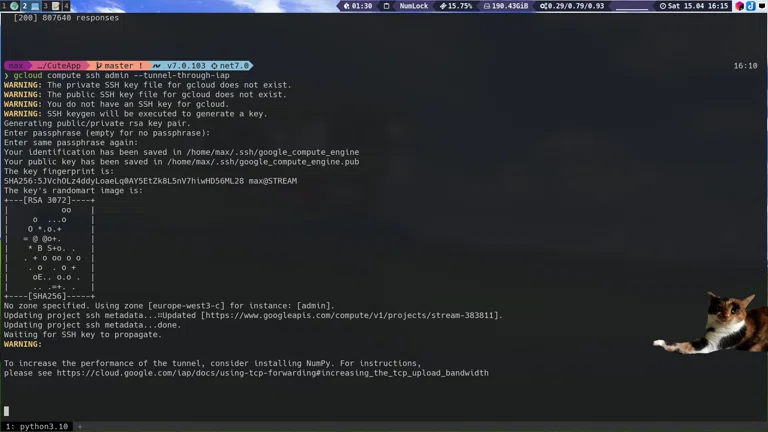
Task: Open the cloud.google.com IAP docs link
Action: (x=272, y=373)
